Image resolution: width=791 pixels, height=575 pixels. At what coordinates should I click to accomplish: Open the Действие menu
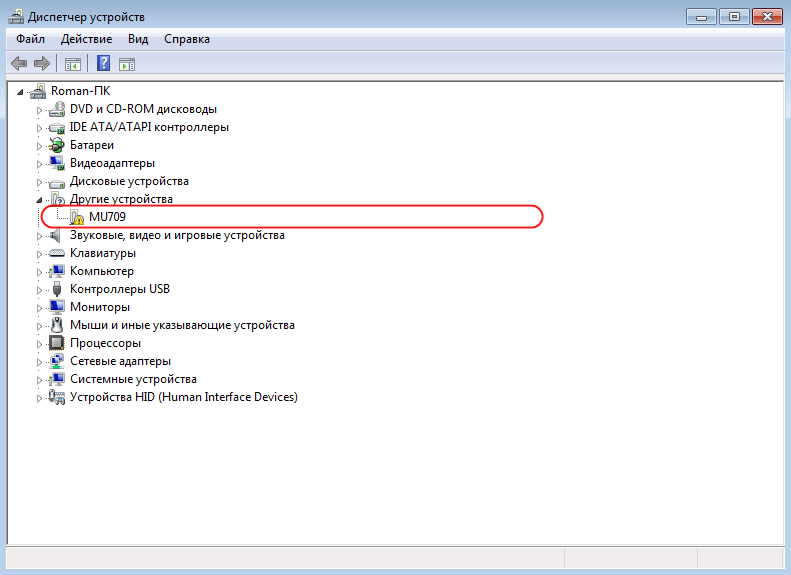coord(86,39)
